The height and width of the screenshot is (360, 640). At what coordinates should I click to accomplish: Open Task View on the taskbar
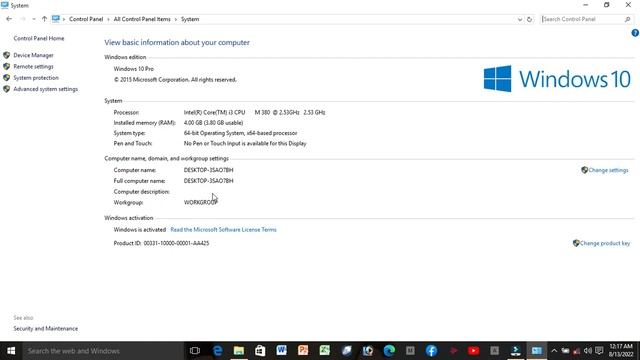[195, 351]
